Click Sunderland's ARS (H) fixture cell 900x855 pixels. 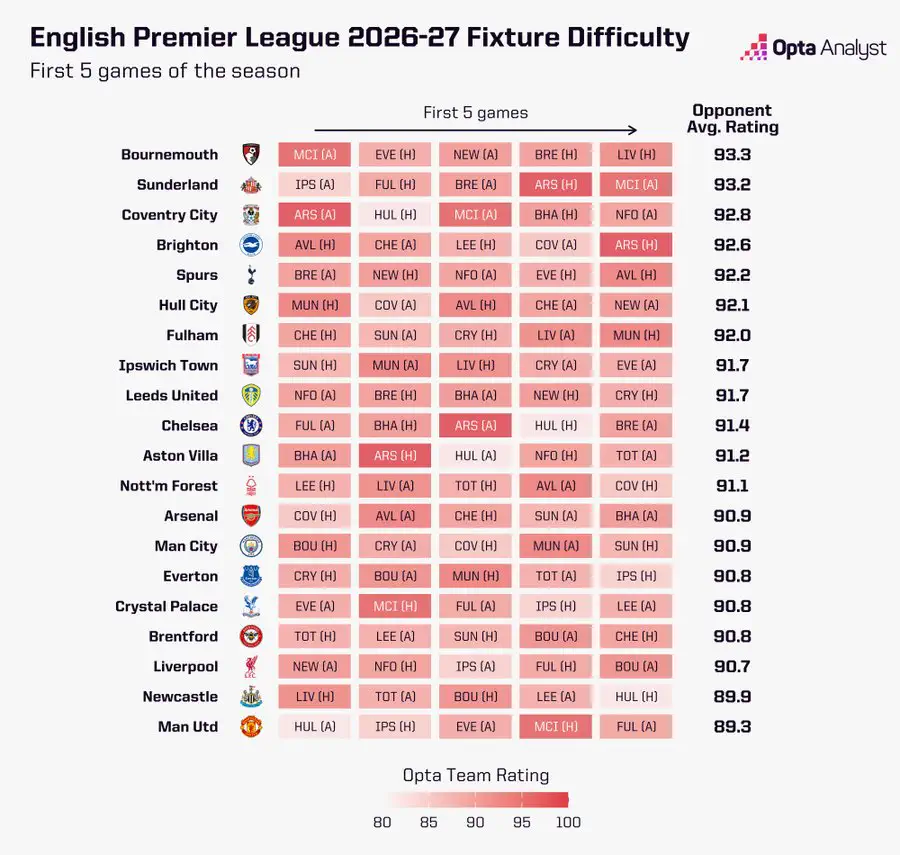[556, 185]
